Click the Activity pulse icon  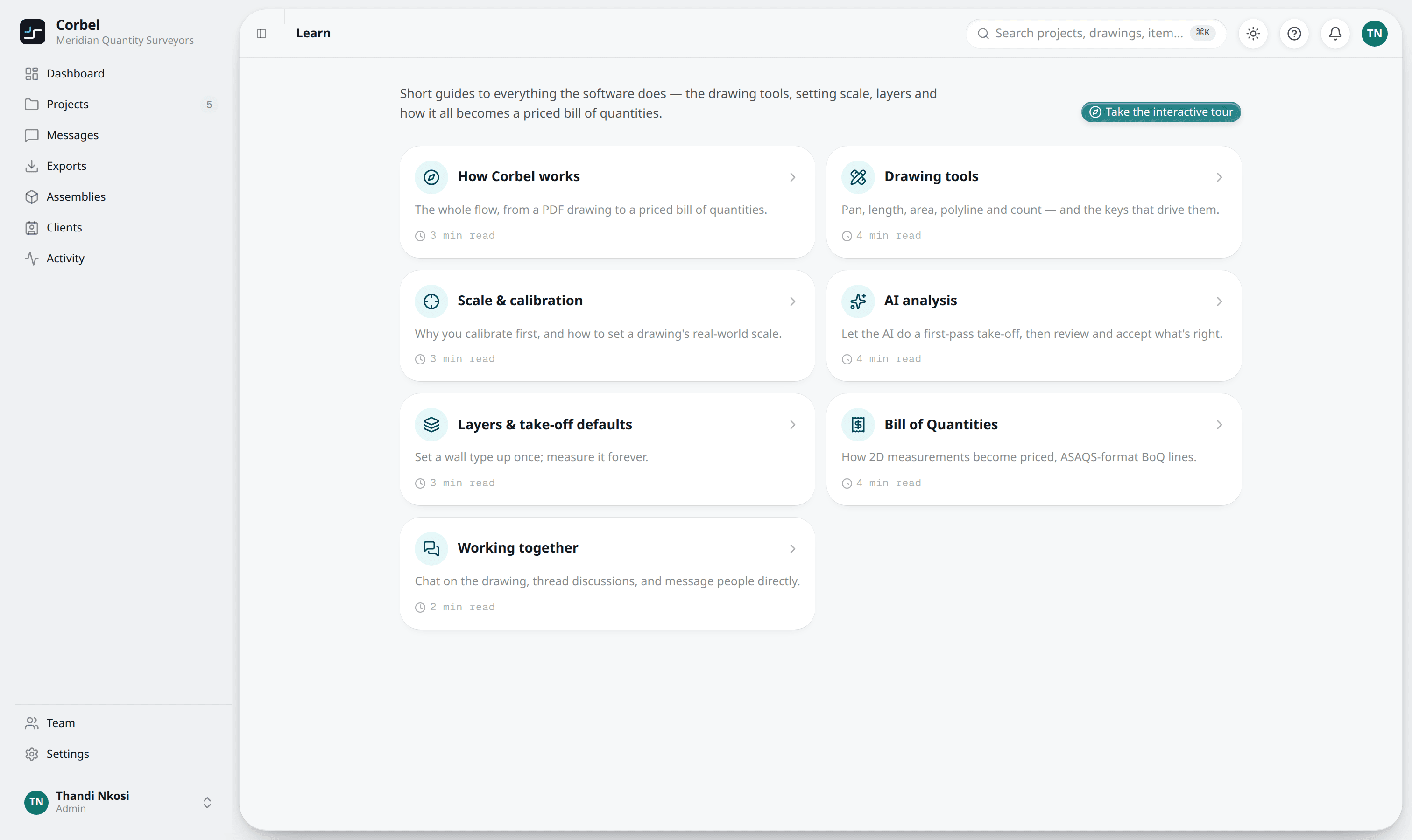32,258
